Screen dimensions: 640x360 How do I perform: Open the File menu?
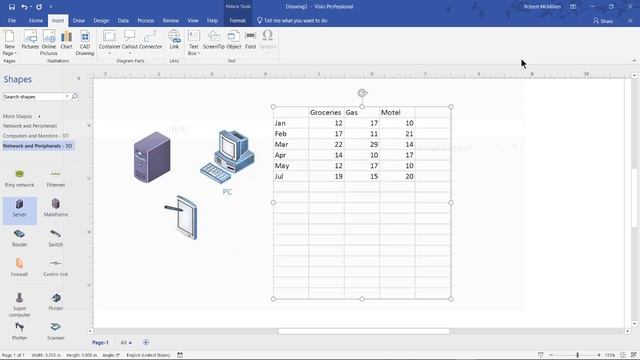[12, 20]
